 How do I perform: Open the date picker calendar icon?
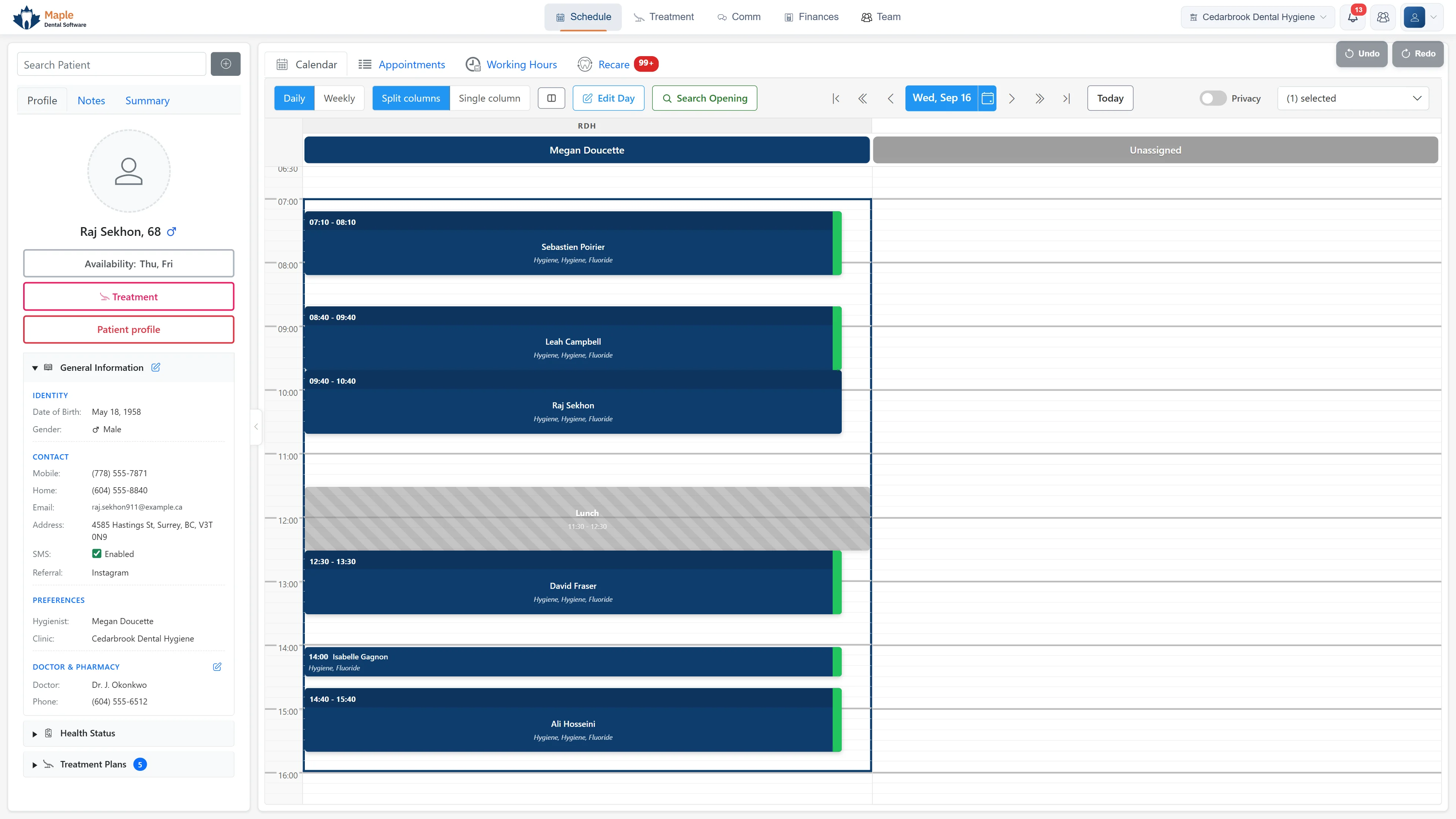(987, 98)
